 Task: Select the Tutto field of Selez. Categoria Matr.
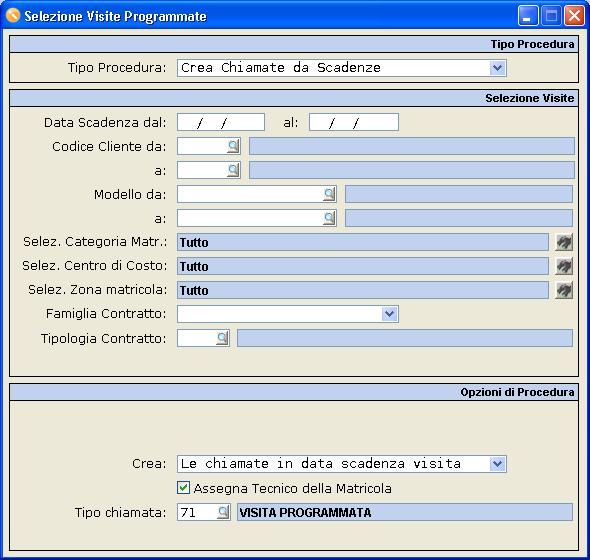click(363, 242)
